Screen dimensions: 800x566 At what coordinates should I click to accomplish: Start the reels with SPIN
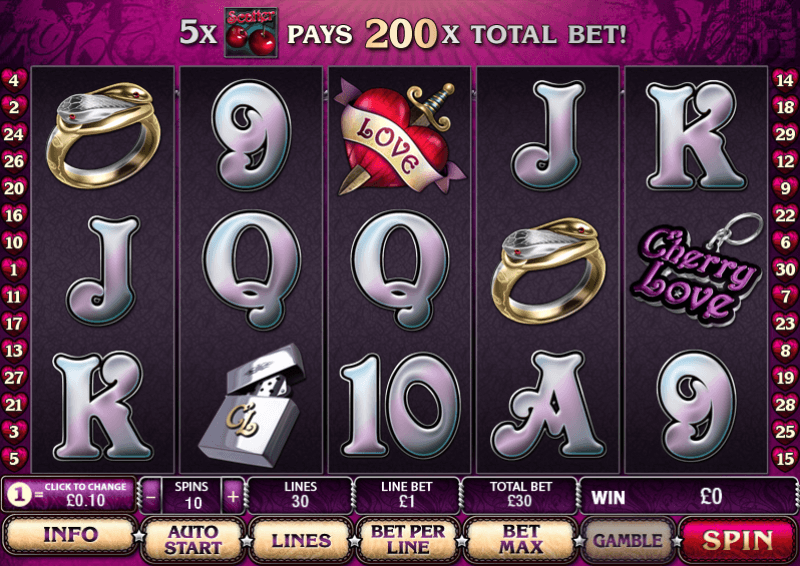pyautogui.click(x=737, y=540)
